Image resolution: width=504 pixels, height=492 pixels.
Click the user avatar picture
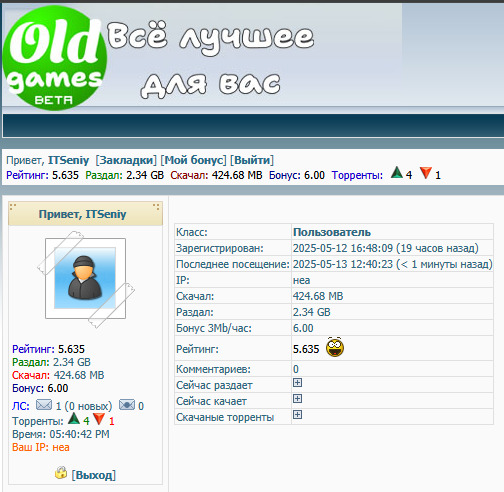[x=85, y=278]
